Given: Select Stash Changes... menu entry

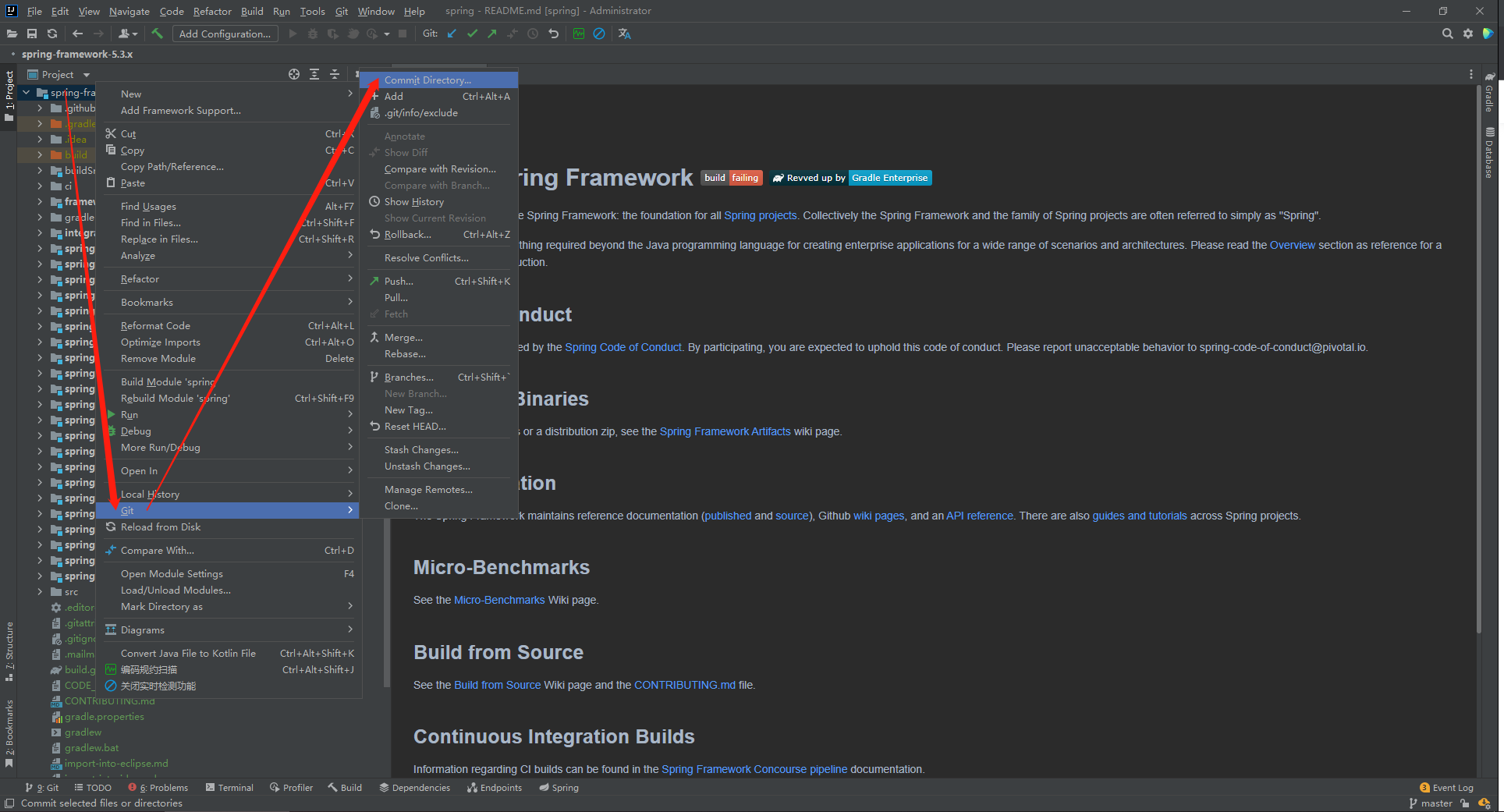Looking at the screenshot, I should pyautogui.click(x=439, y=449).
